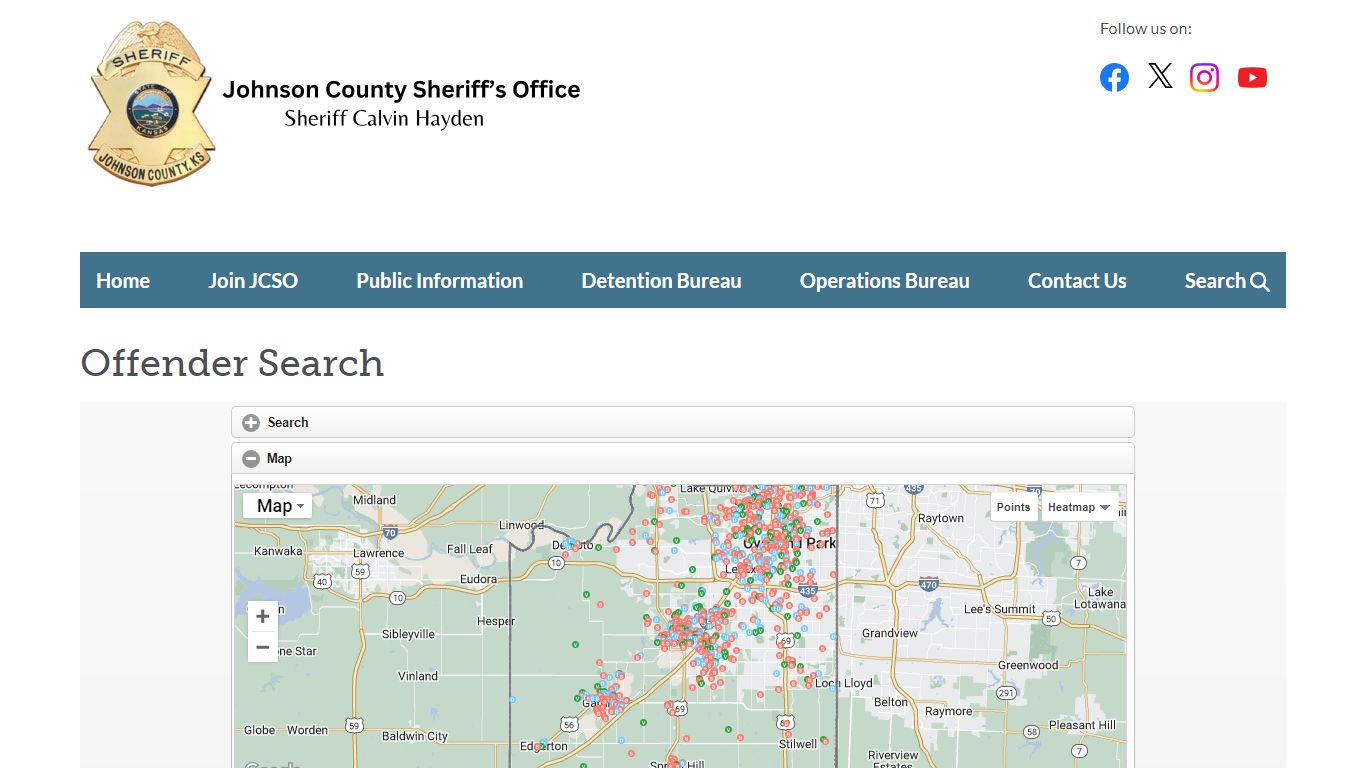The width and height of the screenshot is (1366, 768).
Task: Open the Search menu item
Action: (1227, 280)
